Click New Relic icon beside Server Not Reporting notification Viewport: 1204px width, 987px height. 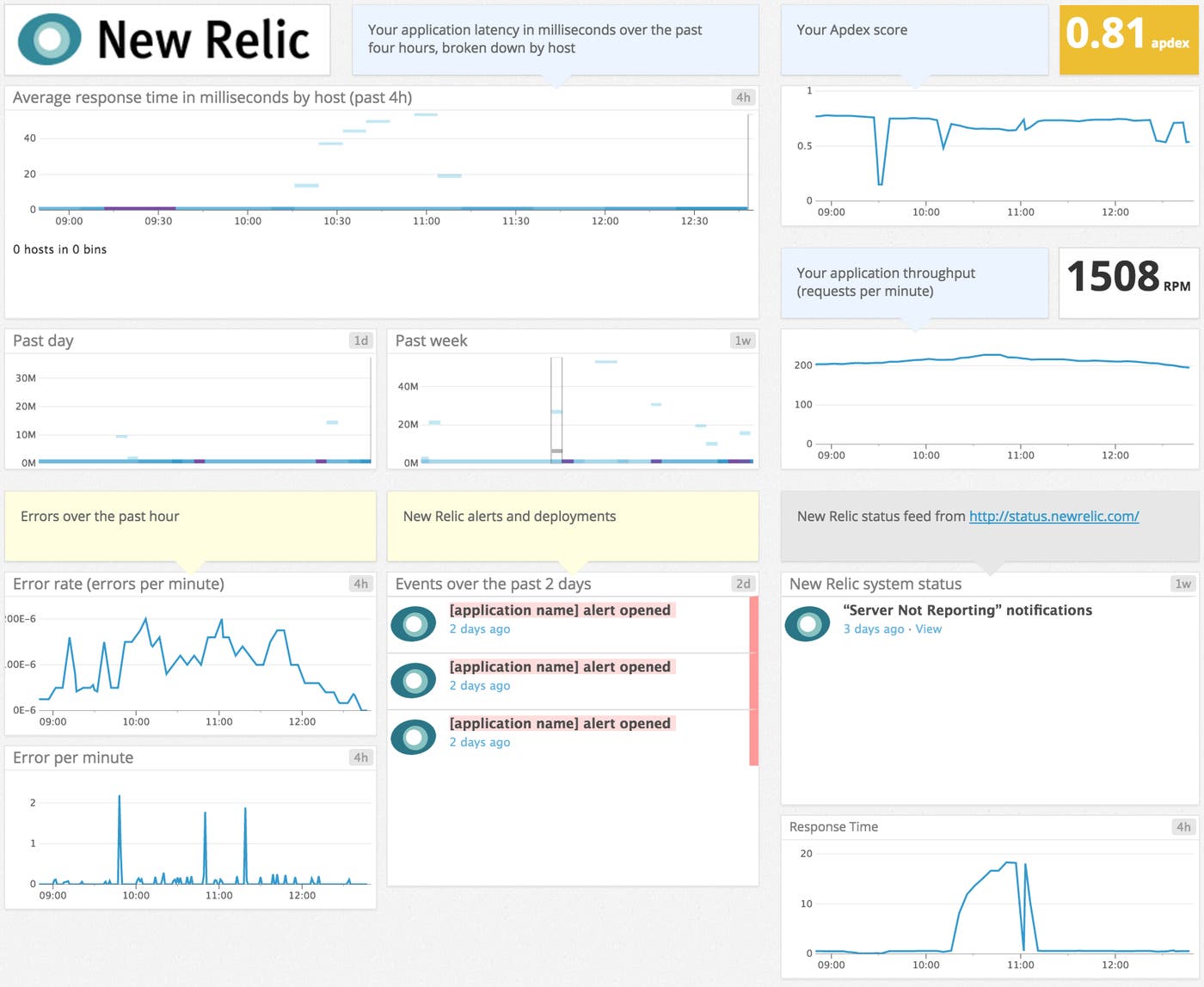(x=808, y=624)
